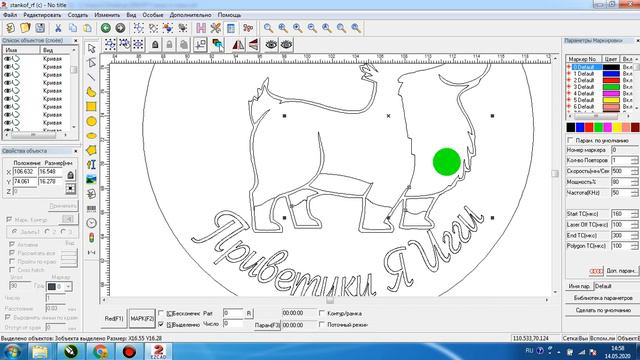The image size is (640, 360).
Task: Open the Библиотека параметров button
Action: (x=603, y=298)
